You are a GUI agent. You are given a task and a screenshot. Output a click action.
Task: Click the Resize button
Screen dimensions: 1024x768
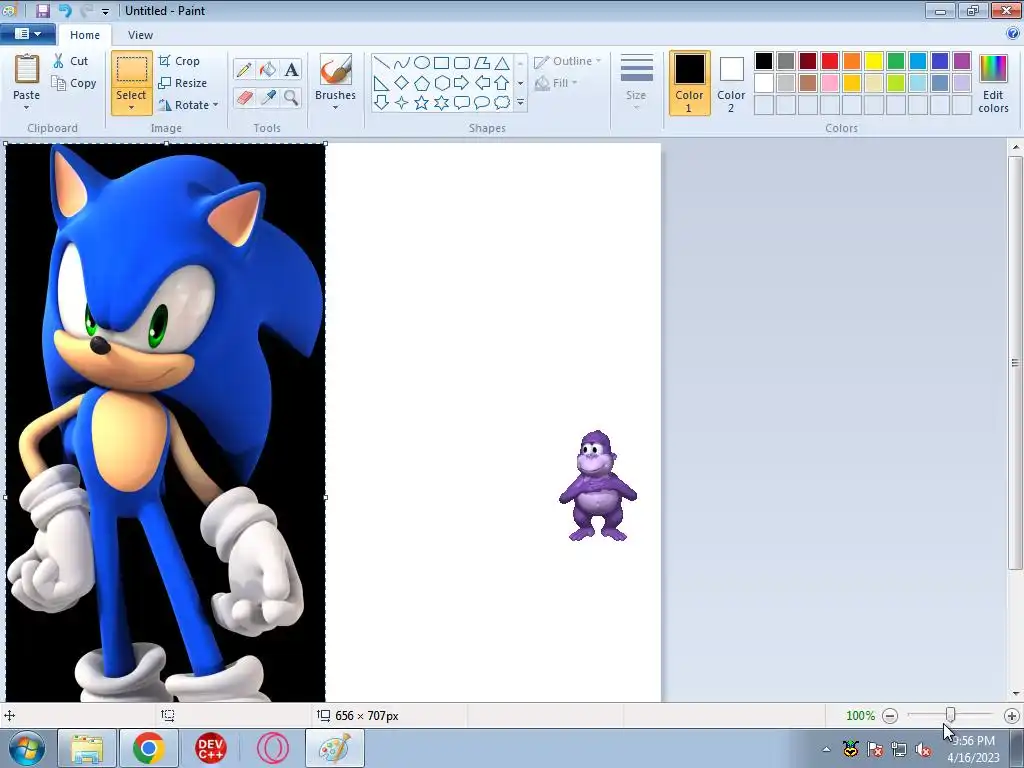coord(183,83)
